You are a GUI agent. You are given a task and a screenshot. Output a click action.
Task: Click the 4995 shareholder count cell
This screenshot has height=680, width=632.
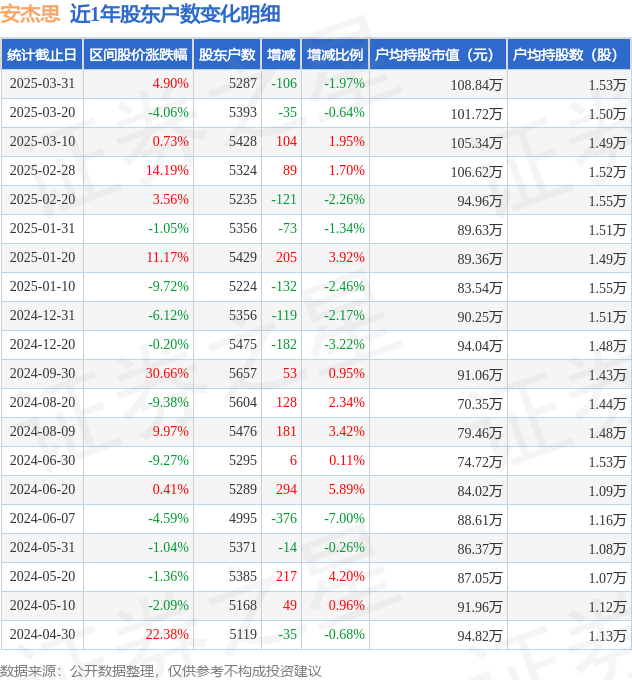(243, 518)
